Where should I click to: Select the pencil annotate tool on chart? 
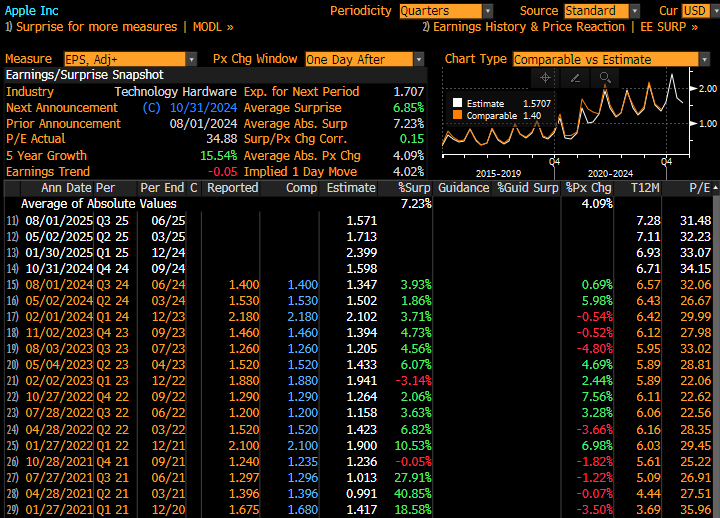tap(575, 78)
